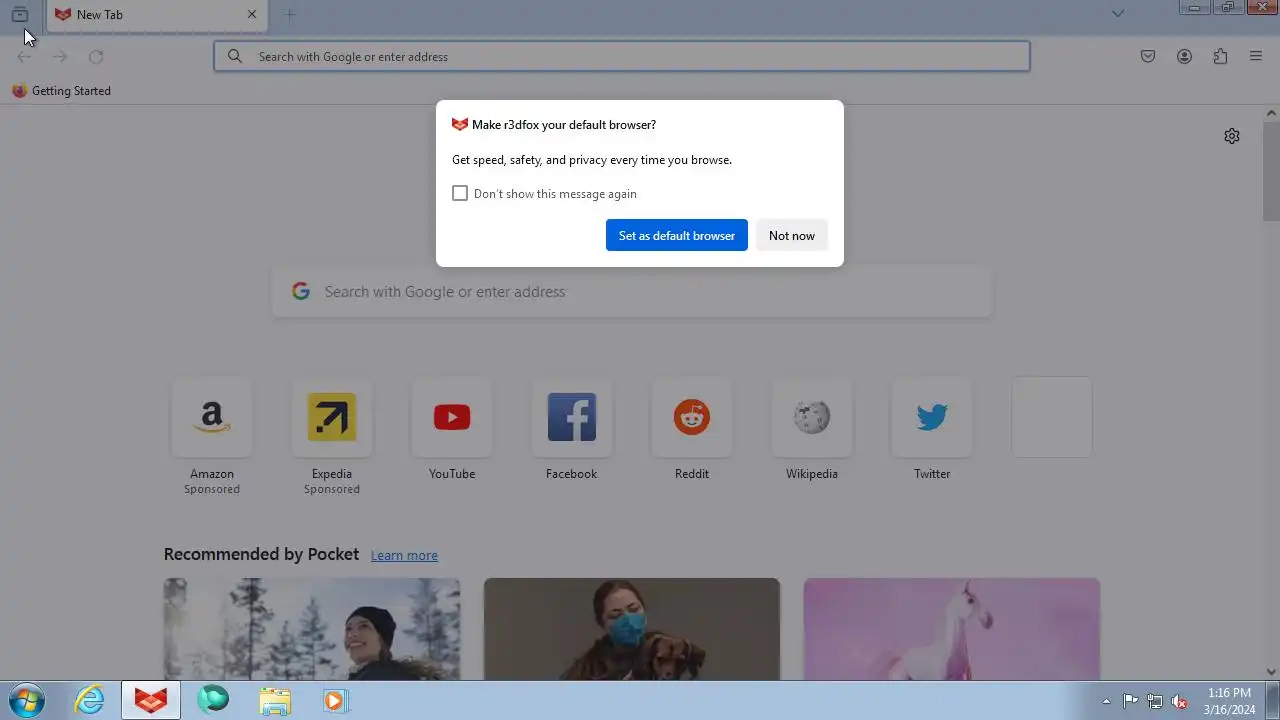Focus the toolbar address bar
Viewport: 1280px width, 720px height.
click(x=622, y=56)
